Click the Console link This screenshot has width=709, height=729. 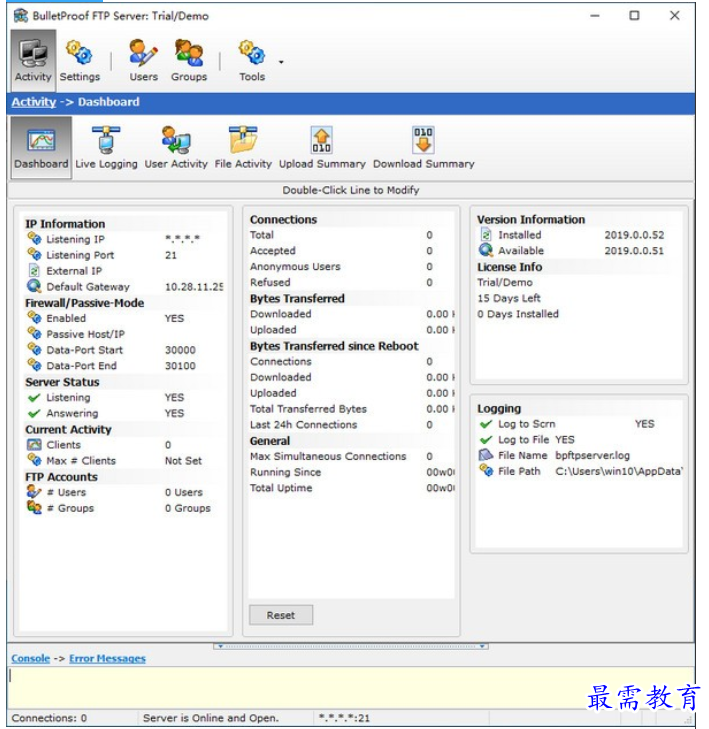coord(31,658)
